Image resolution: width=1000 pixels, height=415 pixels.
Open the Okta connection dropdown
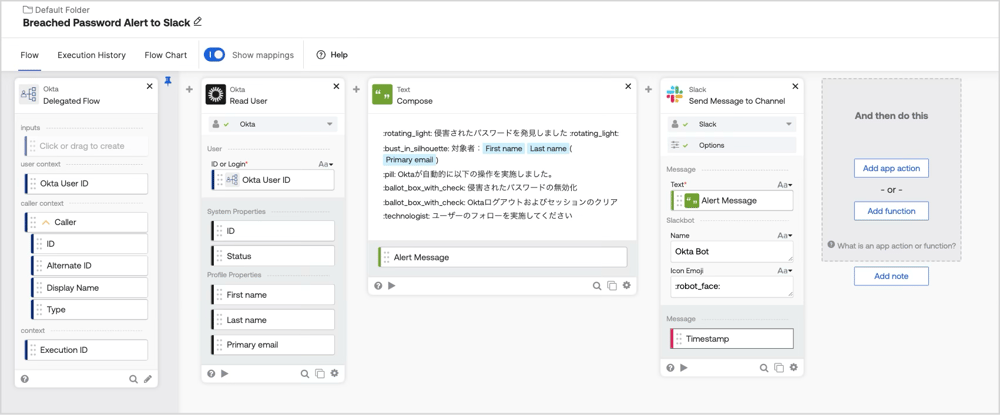coord(273,124)
